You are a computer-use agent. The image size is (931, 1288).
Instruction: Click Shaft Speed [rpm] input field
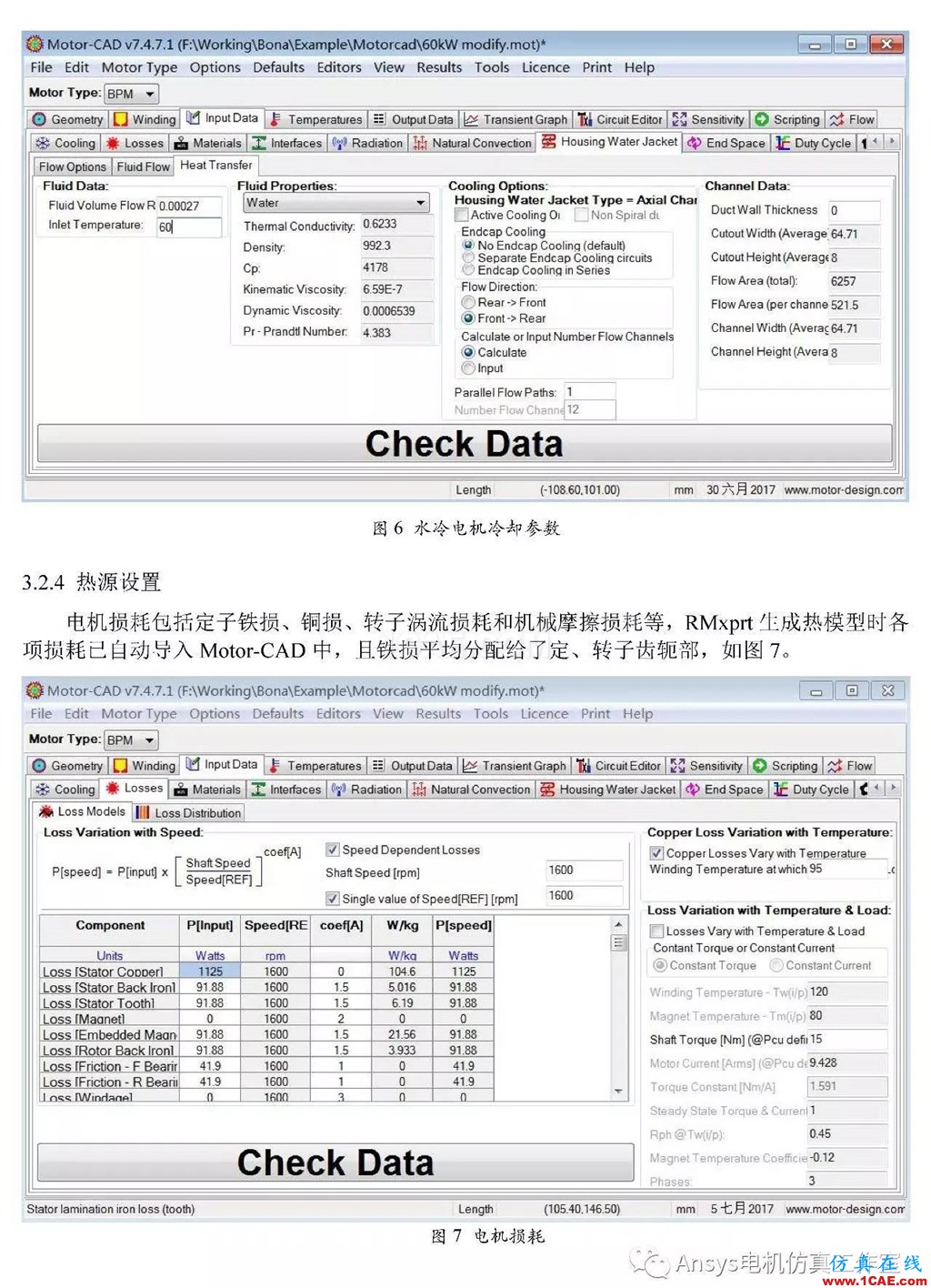(584, 870)
